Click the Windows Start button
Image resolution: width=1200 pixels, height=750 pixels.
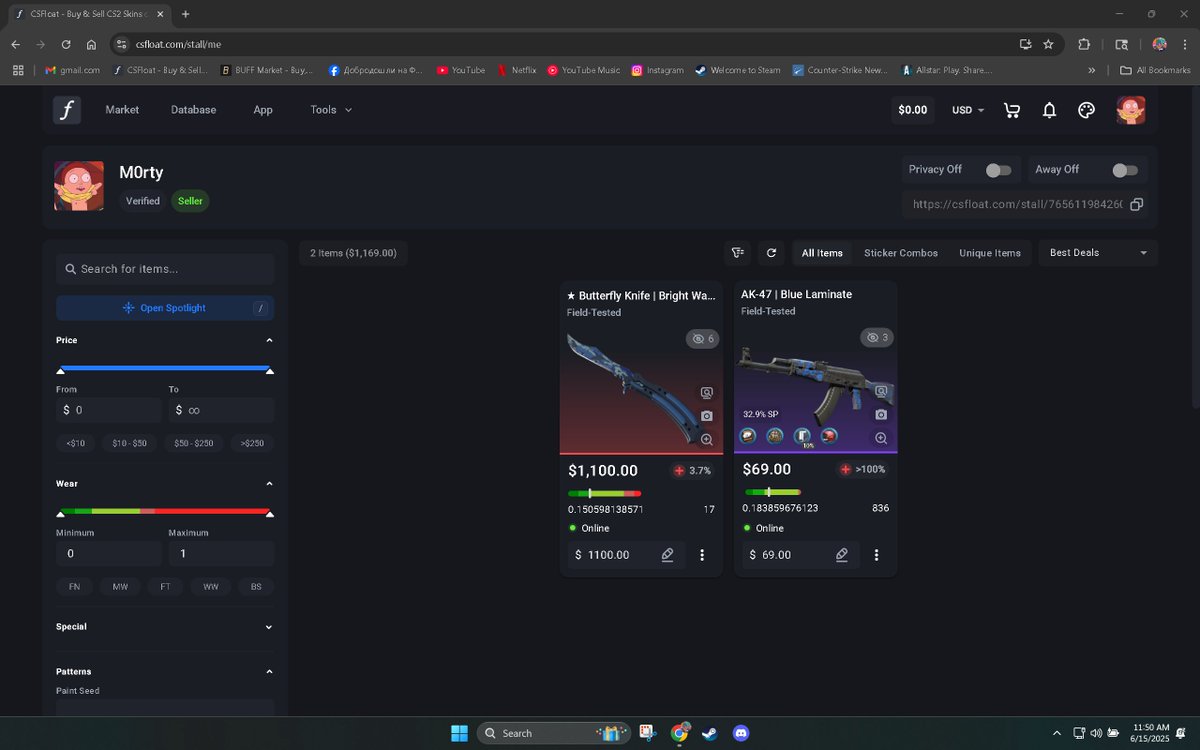(459, 733)
